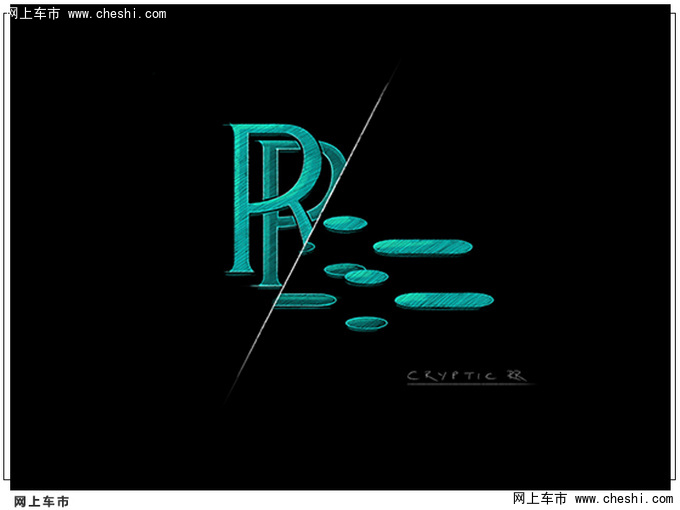Select the upper long teal pill shape

(422, 247)
